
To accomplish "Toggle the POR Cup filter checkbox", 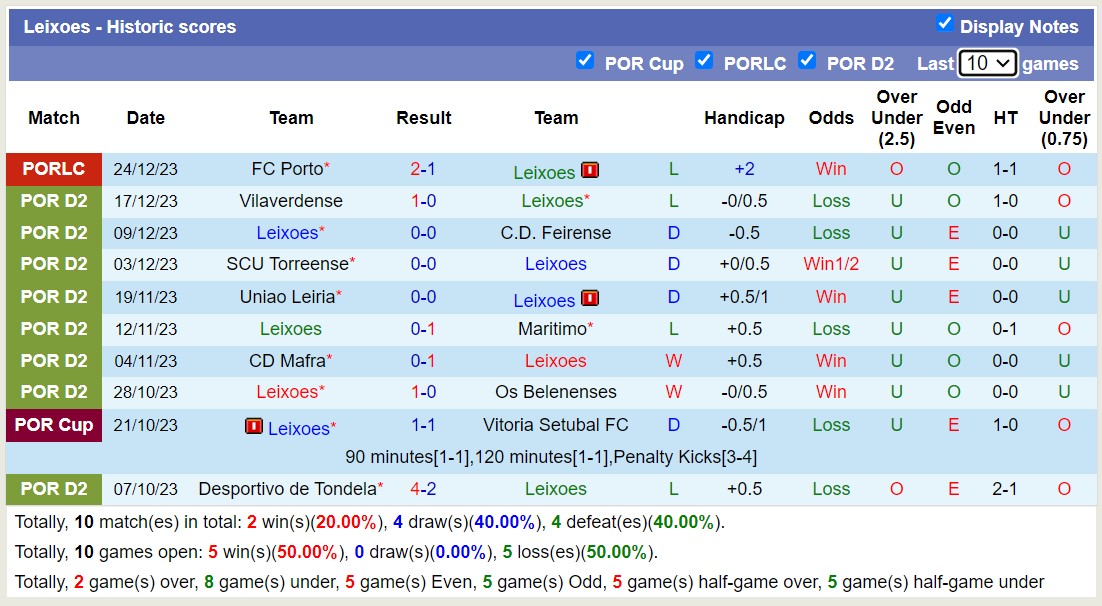I will [585, 61].
